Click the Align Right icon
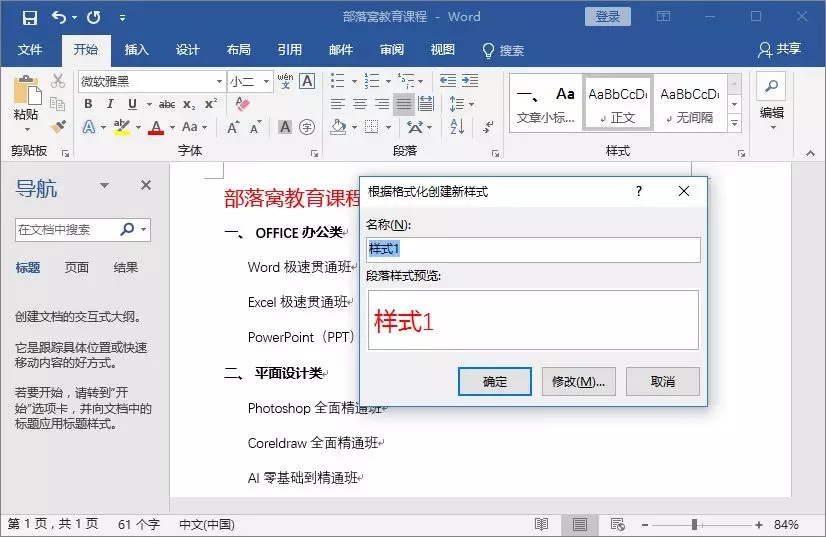The height and width of the screenshot is (537, 826). pos(382,104)
